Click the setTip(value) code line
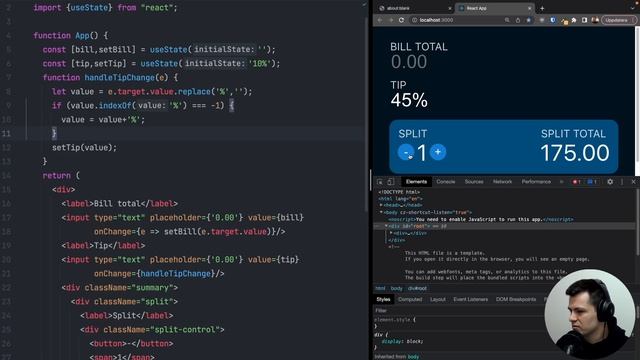The width and height of the screenshot is (640, 360). (x=84, y=147)
